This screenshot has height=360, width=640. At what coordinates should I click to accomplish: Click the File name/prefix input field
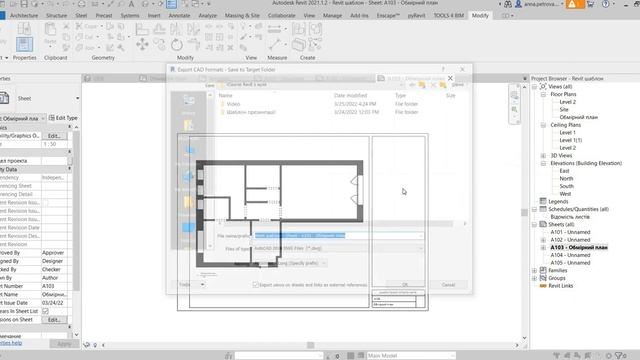339,236
